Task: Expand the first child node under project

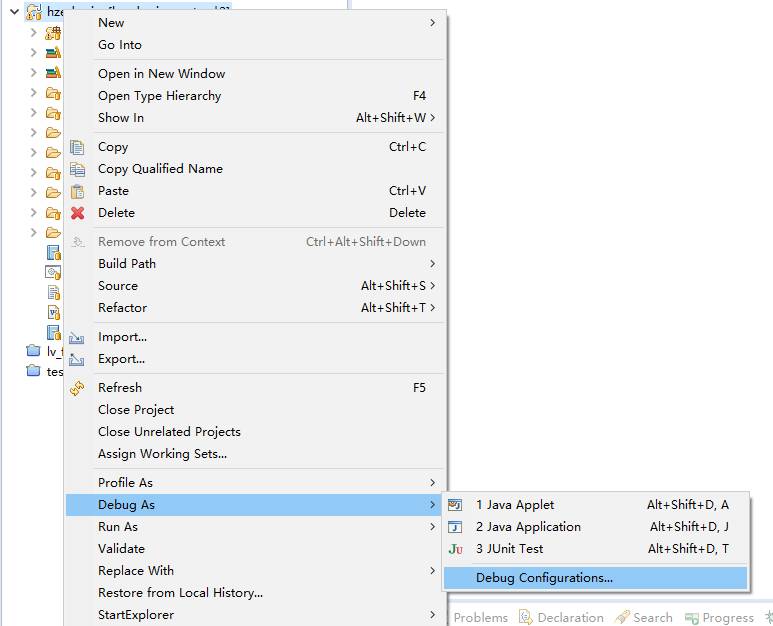Action: click(33, 33)
